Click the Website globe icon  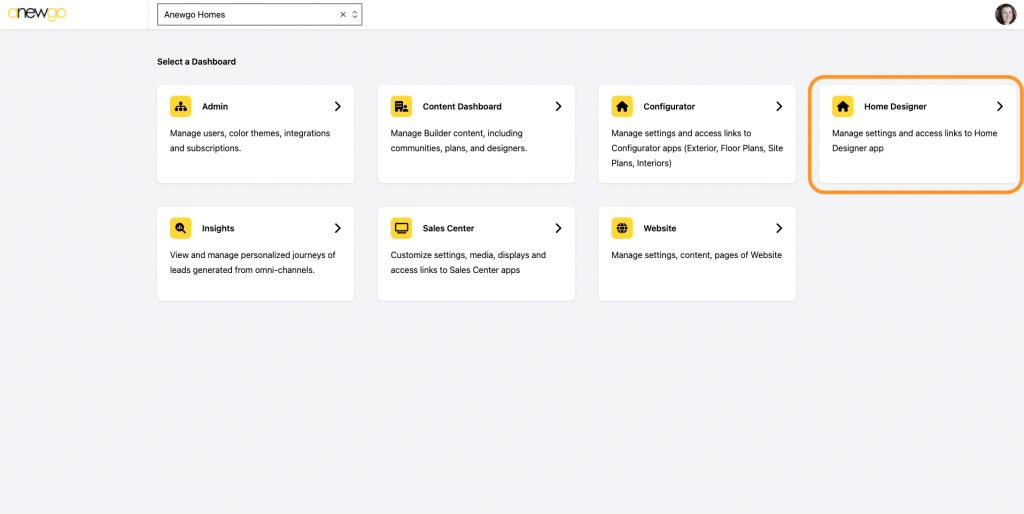point(622,228)
